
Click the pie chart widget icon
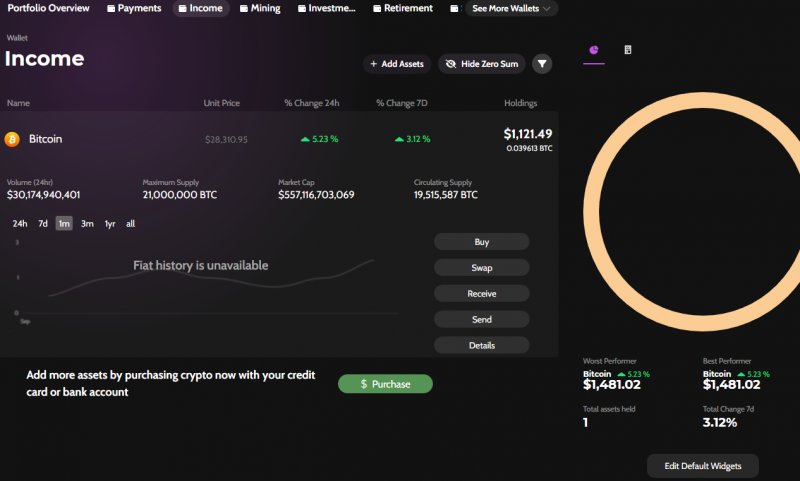point(594,49)
